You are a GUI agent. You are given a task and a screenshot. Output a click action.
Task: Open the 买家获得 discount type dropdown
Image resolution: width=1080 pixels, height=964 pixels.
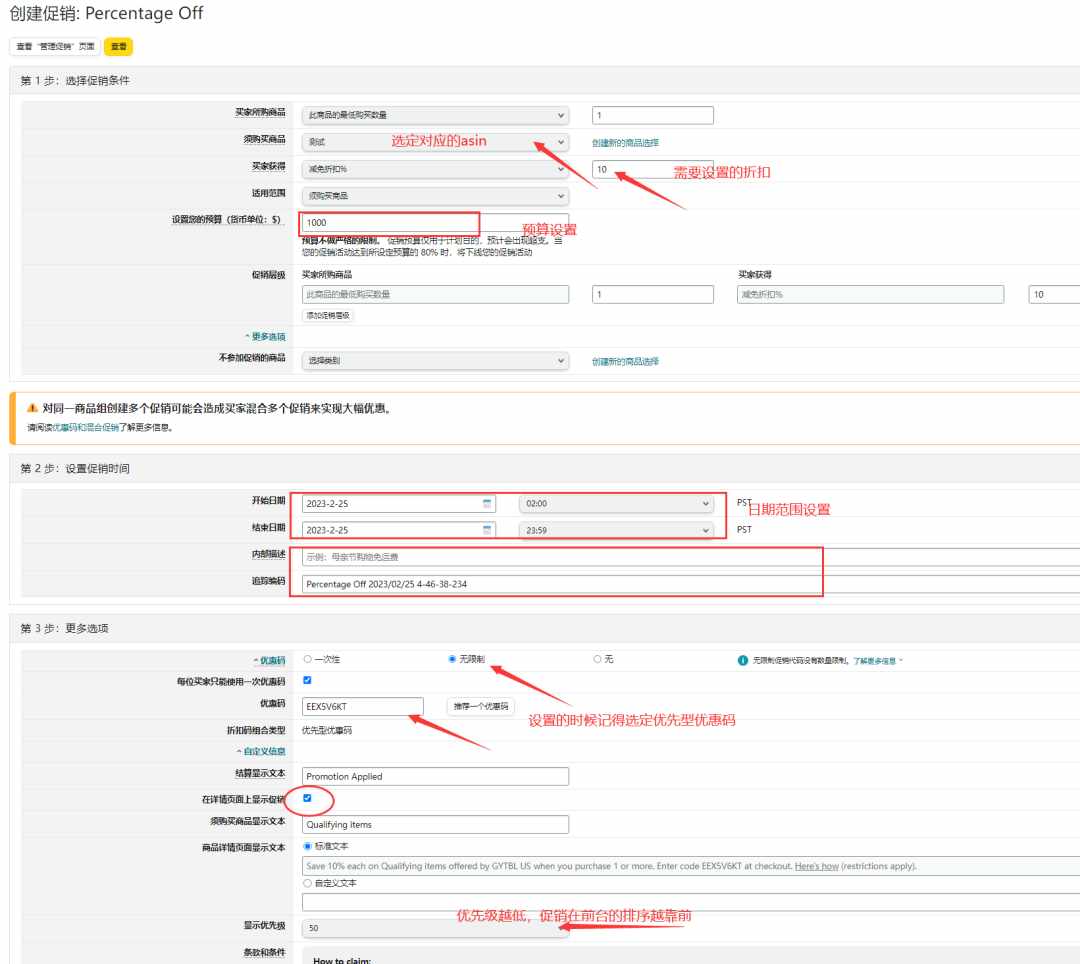click(435, 169)
